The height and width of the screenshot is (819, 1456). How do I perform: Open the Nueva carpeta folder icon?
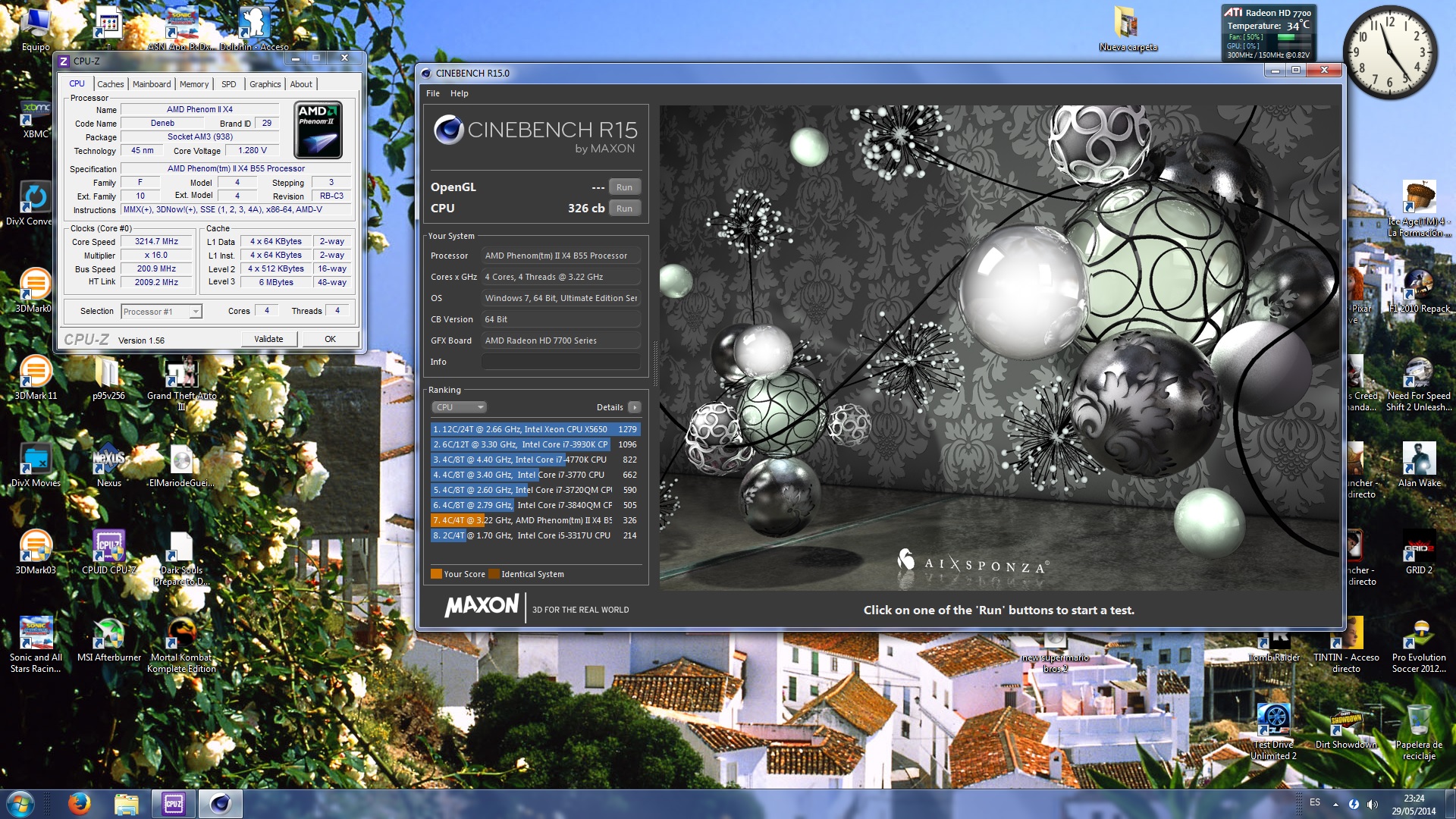tap(1127, 24)
